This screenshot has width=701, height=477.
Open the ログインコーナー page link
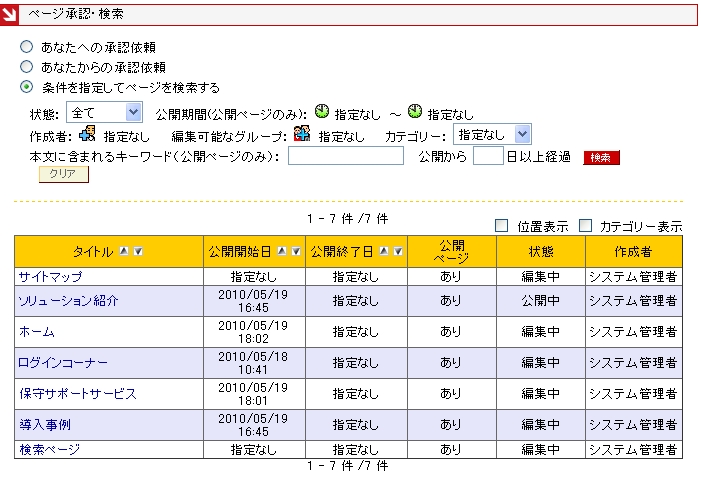click(63, 363)
